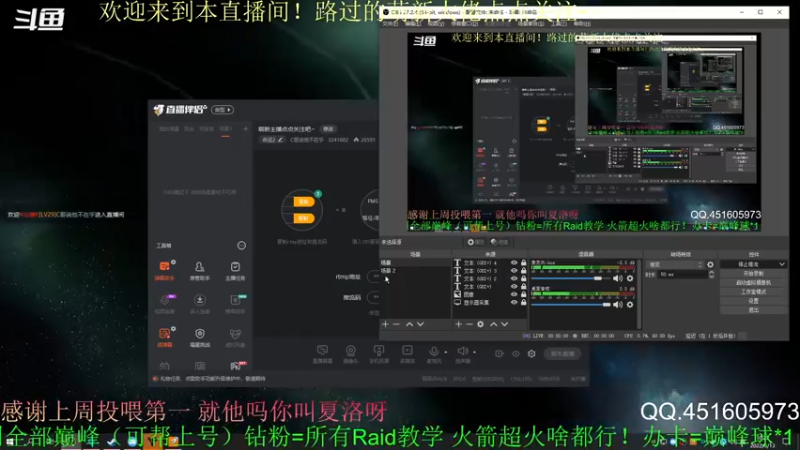The image size is (800, 450).
Task: Expand the speaker options arrow in the companion toolbar
Action: coord(474,352)
